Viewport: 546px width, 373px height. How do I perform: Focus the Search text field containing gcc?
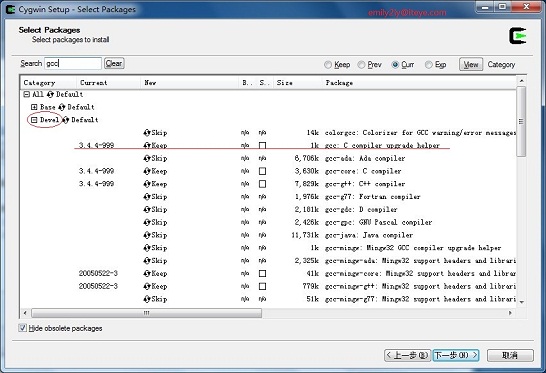[73, 63]
